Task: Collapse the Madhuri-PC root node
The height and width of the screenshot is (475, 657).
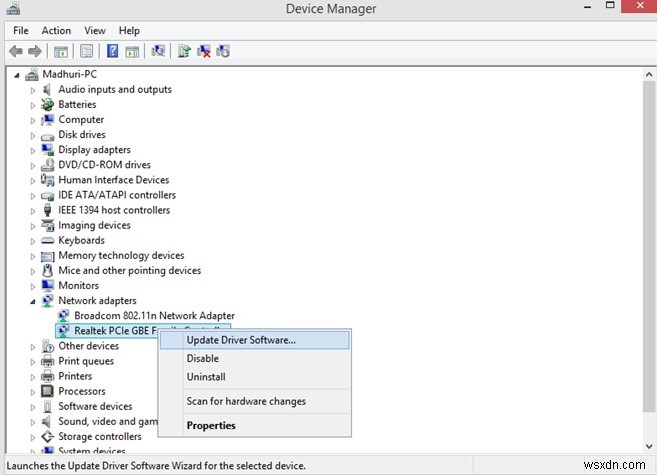Action: click(16, 75)
